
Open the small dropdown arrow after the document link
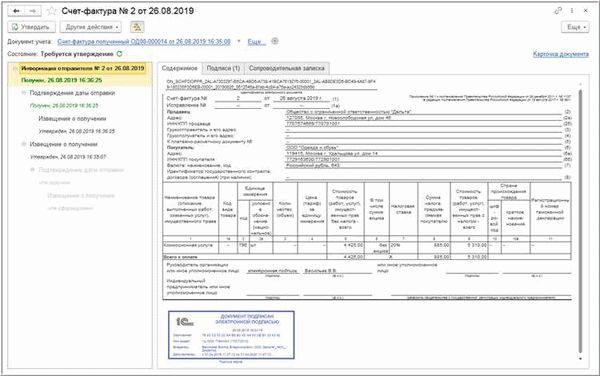tap(239, 41)
